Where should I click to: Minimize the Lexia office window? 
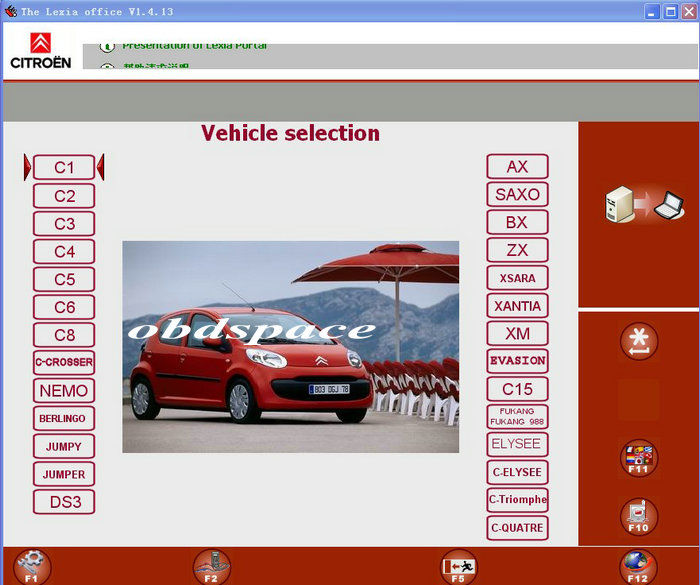651,12
